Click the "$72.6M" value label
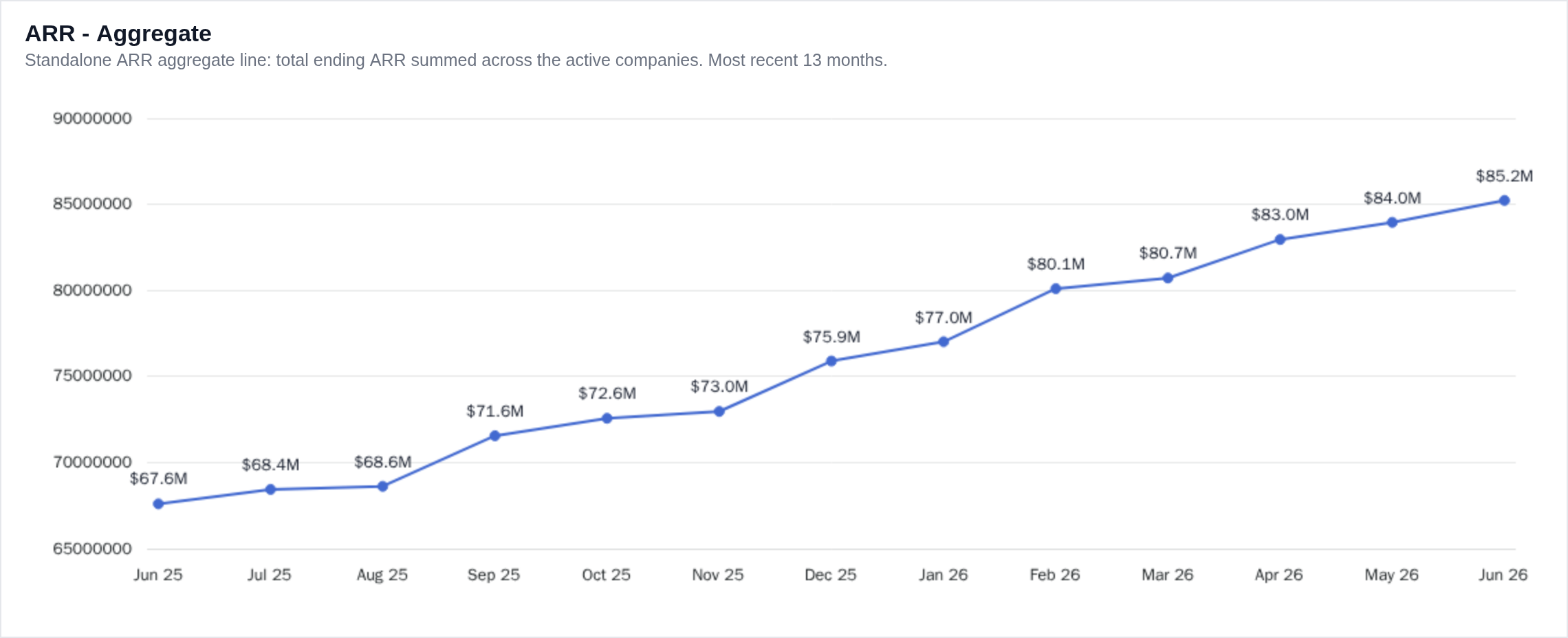 point(607,393)
